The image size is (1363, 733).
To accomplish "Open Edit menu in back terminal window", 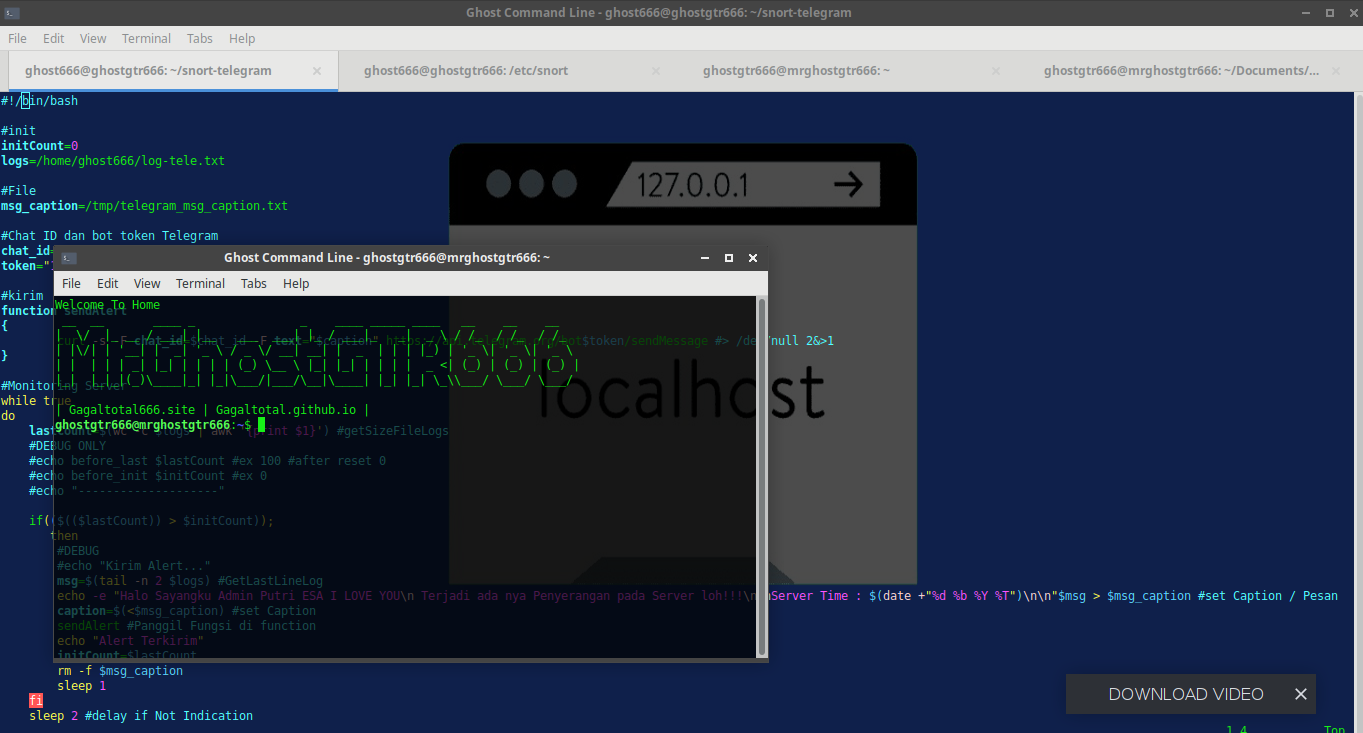I will coord(53,38).
